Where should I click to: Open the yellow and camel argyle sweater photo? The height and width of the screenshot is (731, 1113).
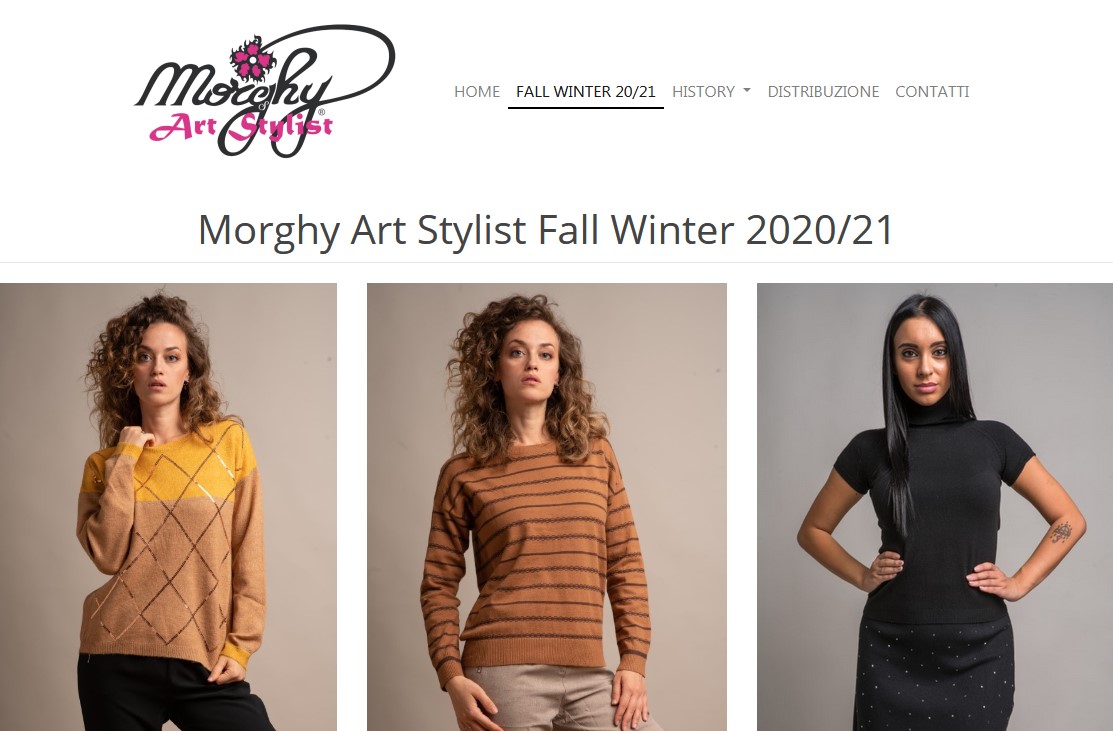tap(168, 507)
